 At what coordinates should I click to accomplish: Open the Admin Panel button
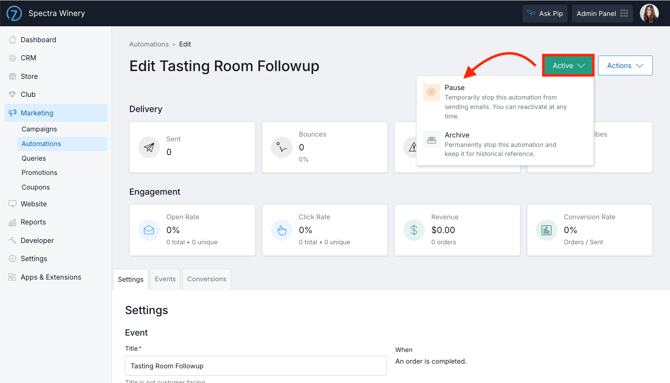point(602,13)
